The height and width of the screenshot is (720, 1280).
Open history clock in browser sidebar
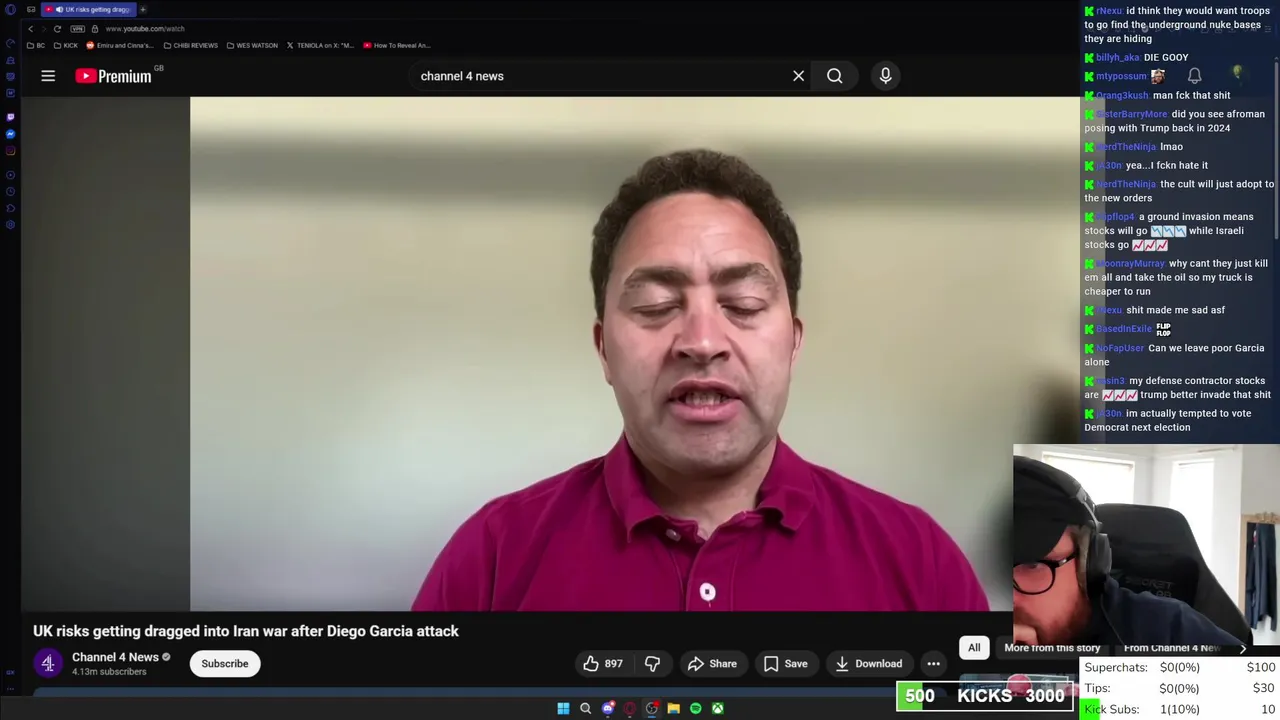(x=10, y=191)
